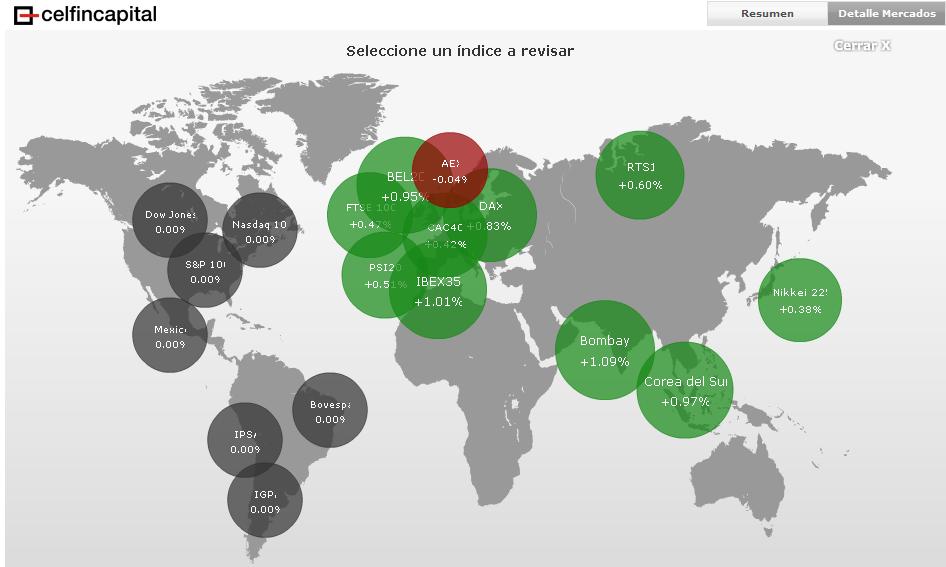The width and height of the screenshot is (946, 567).
Task: Select the Bovespa bubble in Brazil
Action: tap(330, 410)
